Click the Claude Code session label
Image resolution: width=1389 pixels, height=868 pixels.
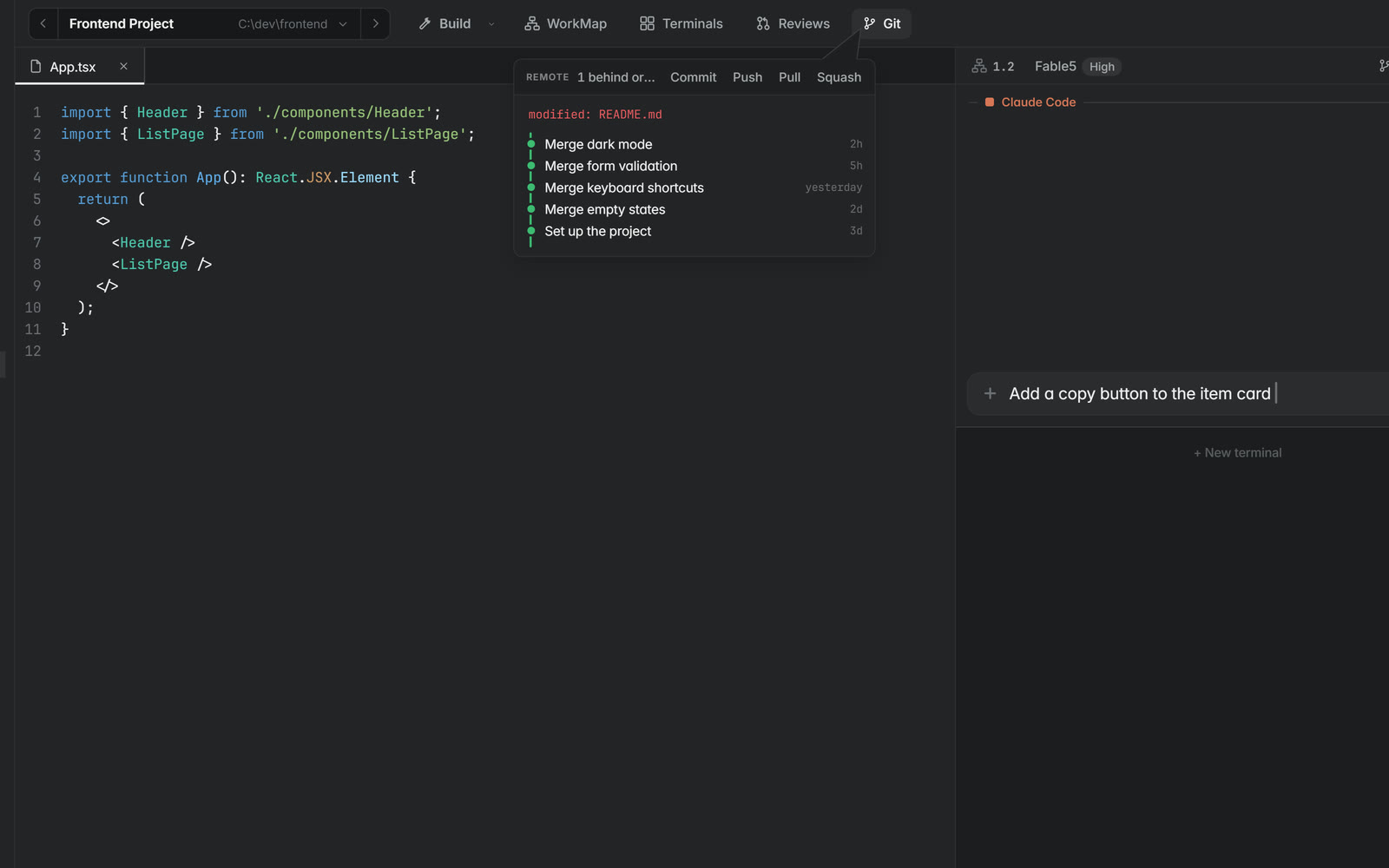tap(1038, 102)
